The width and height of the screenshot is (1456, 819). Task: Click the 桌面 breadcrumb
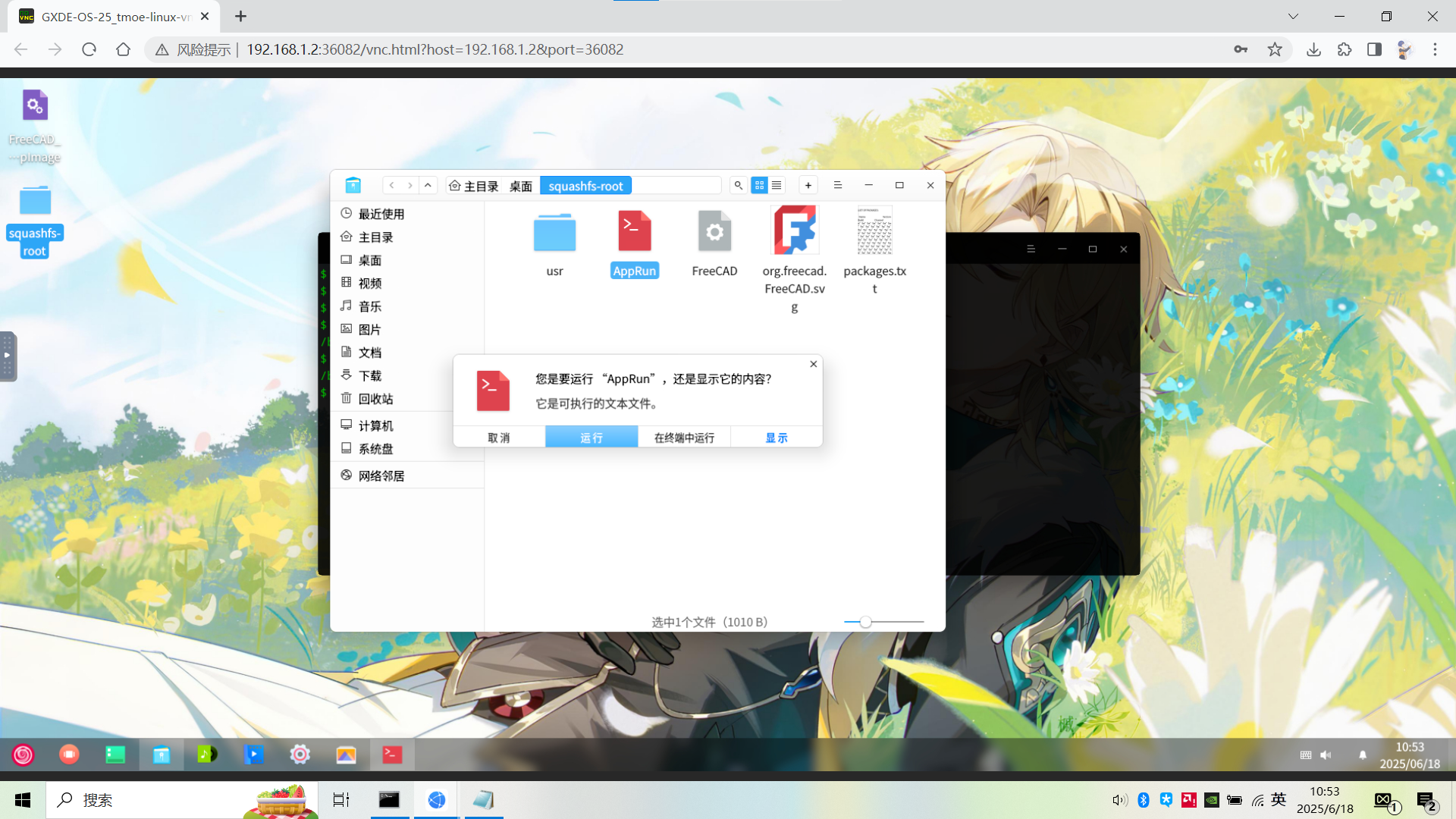point(521,186)
